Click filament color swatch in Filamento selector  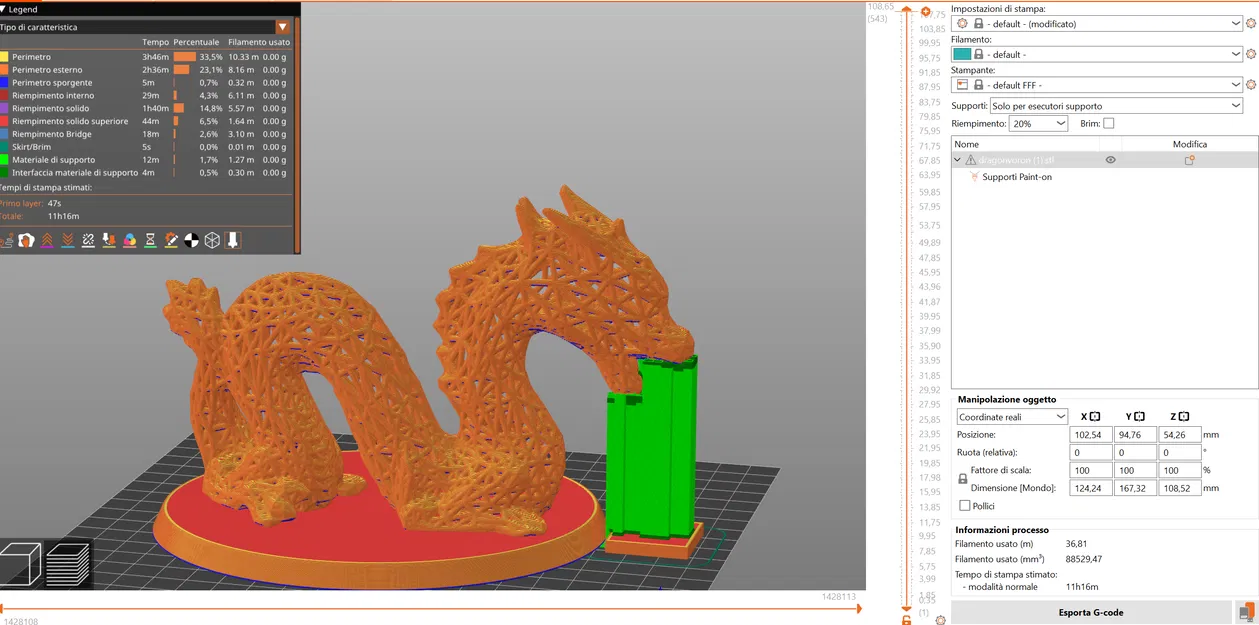coord(962,54)
